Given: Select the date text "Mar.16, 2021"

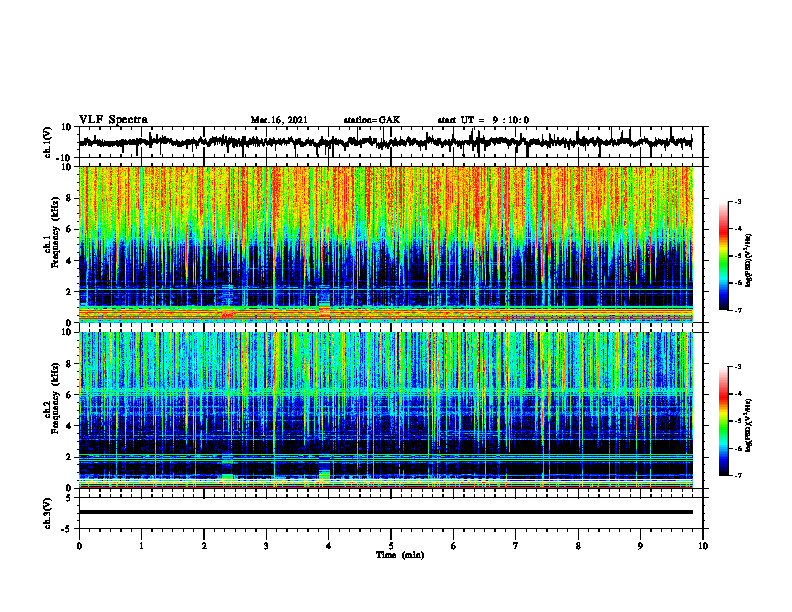Looking at the screenshot, I should click(x=279, y=120).
